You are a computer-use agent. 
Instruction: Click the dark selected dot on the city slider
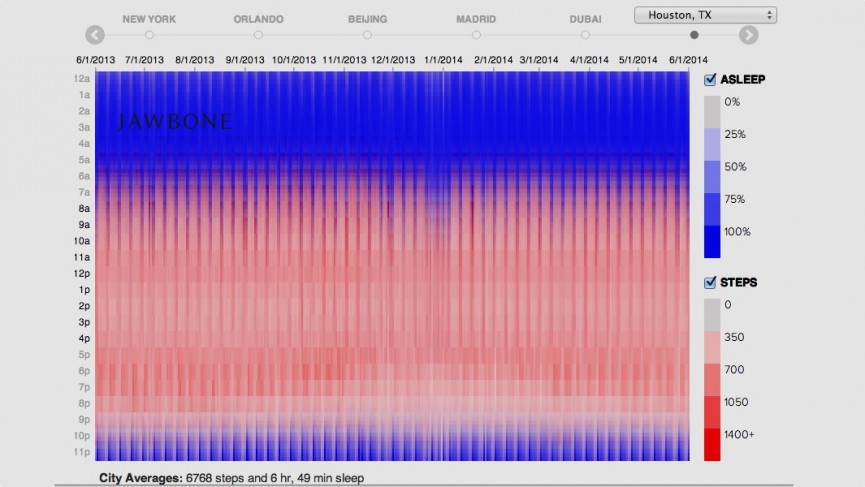[694, 35]
